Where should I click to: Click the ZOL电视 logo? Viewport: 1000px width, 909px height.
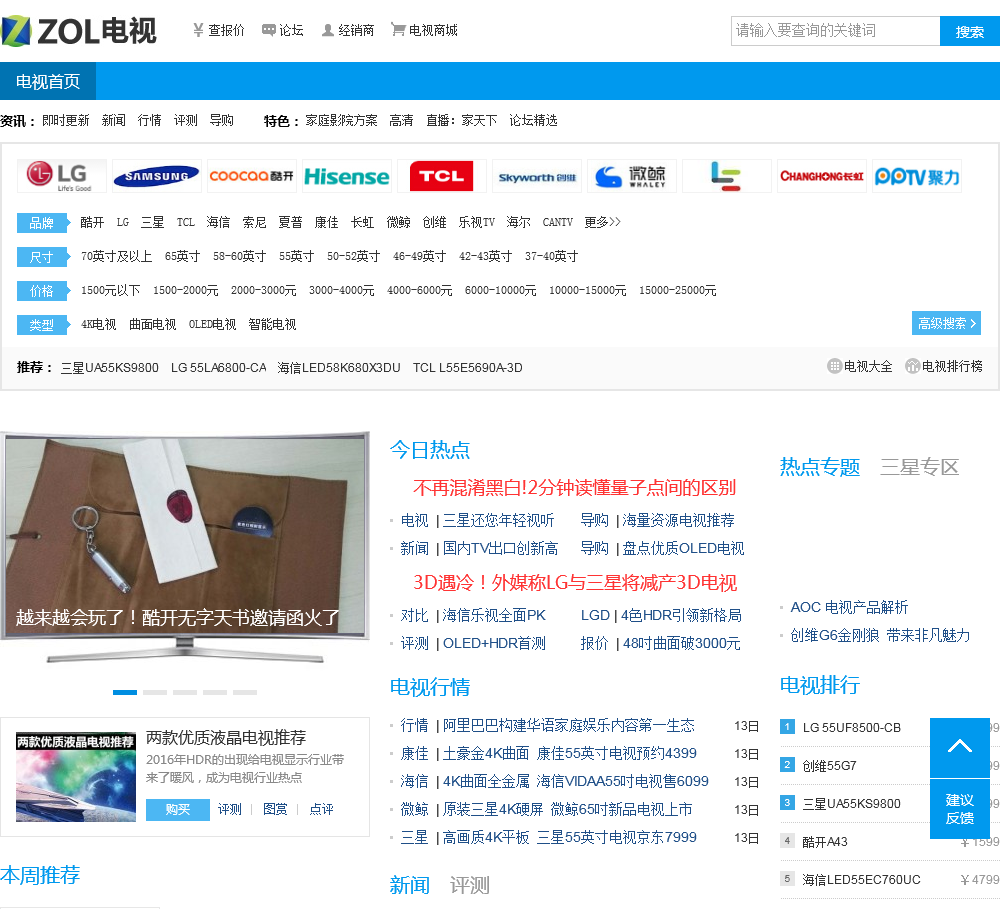(x=79, y=31)
